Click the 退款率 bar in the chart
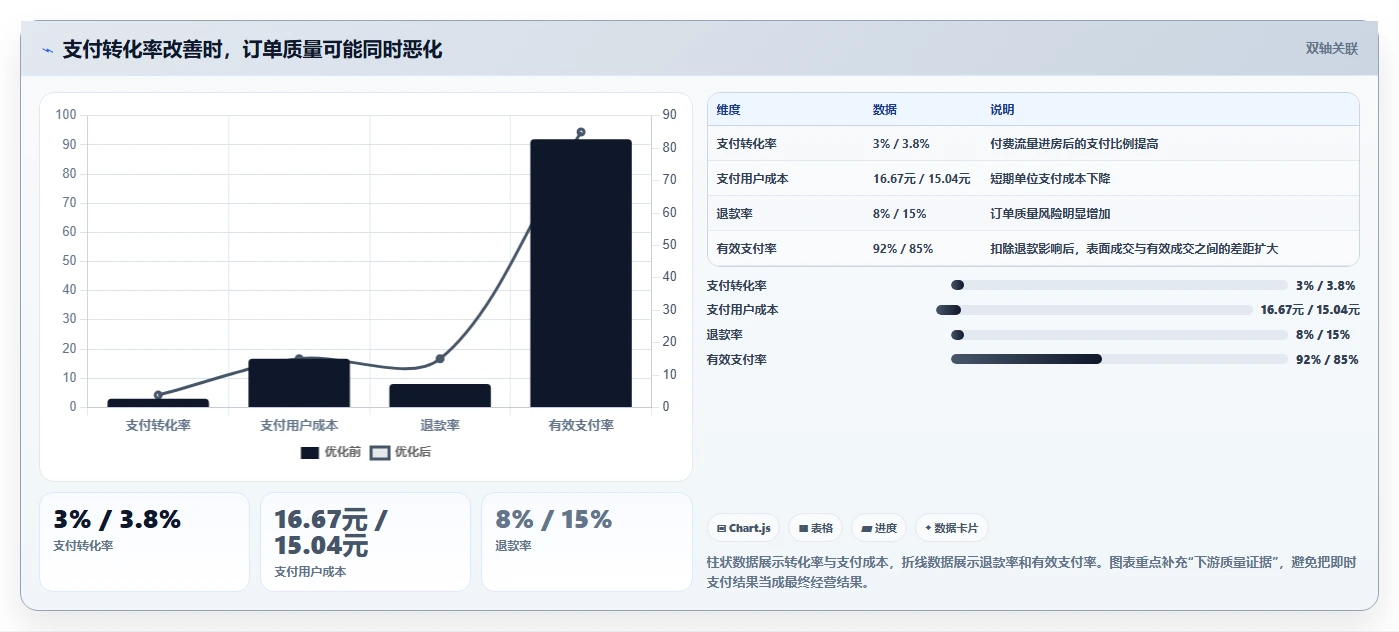1399x632 pixels. click(x=440, y=396)
